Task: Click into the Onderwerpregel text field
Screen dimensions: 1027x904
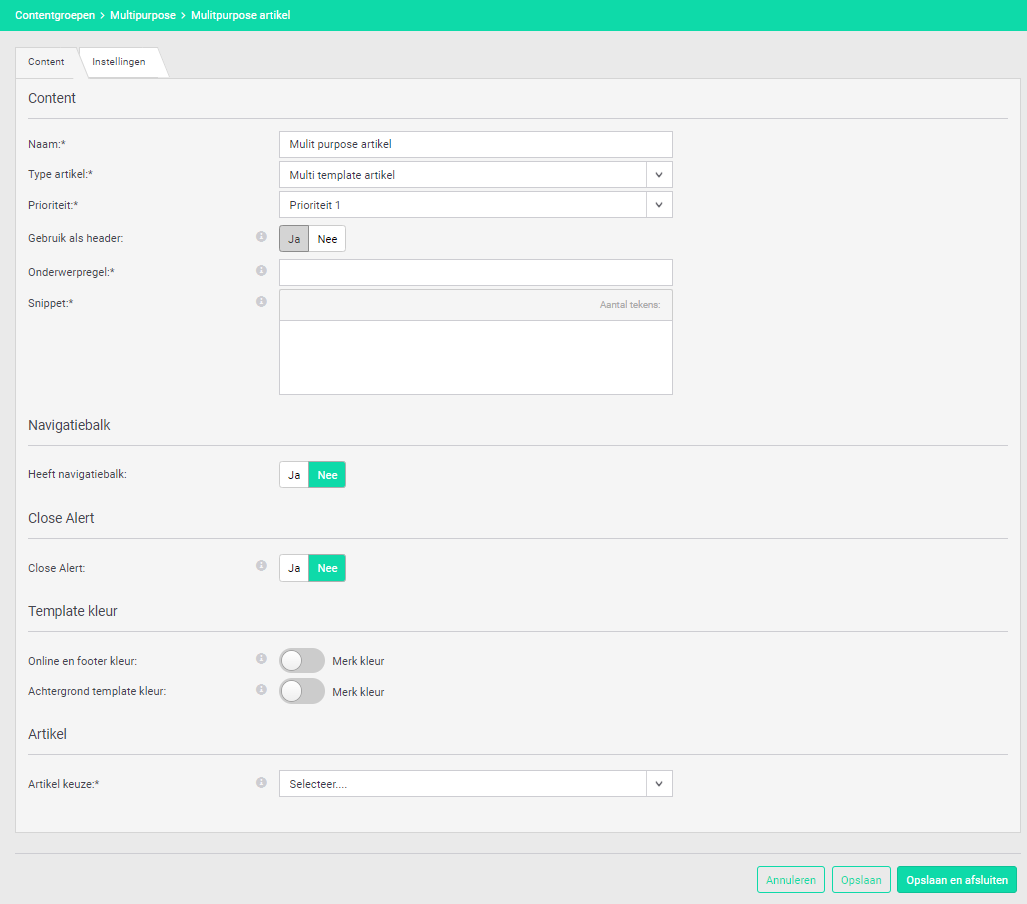Action: (475, 273)
